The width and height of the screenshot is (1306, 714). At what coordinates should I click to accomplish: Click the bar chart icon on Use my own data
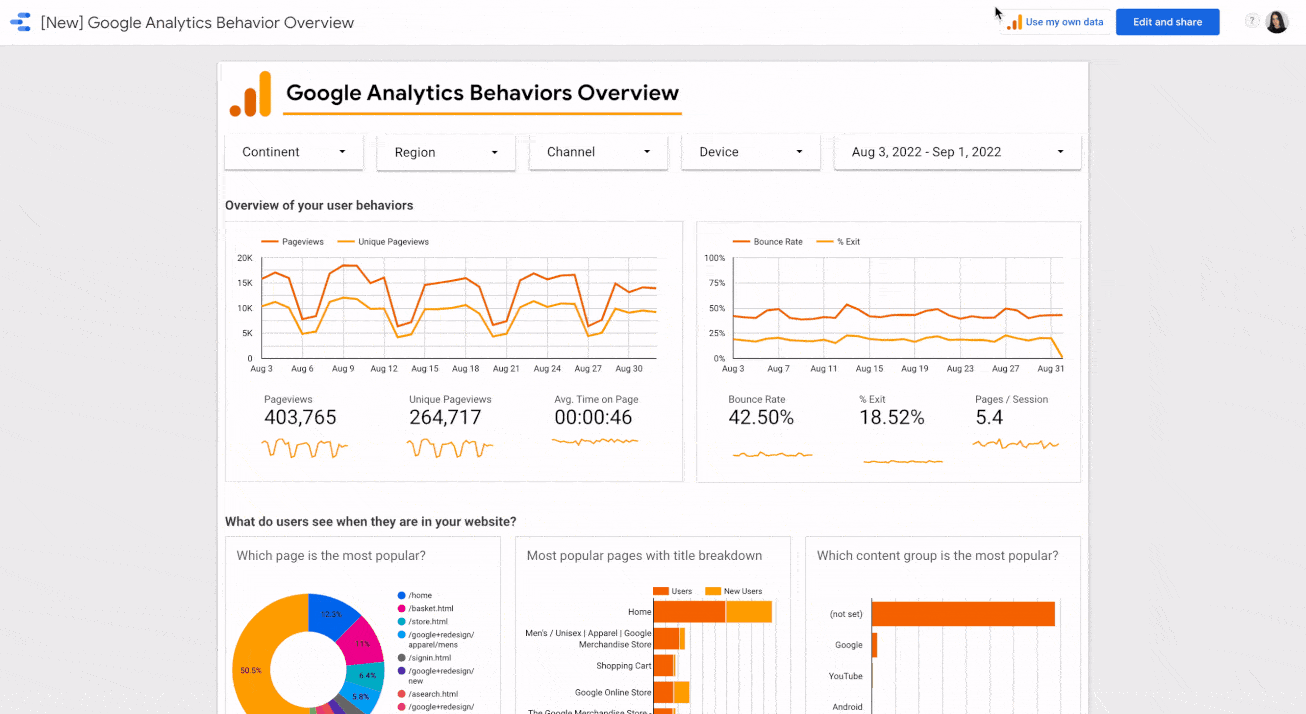coord(1013,21)
